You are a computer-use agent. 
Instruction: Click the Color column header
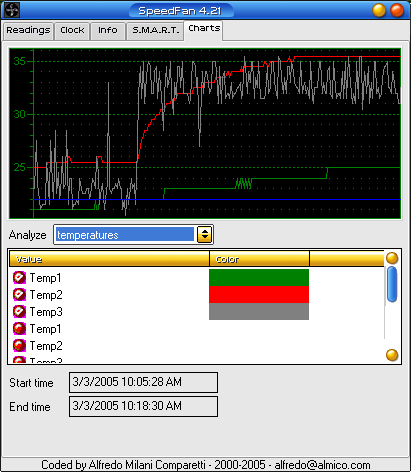[x=259, y=259]
